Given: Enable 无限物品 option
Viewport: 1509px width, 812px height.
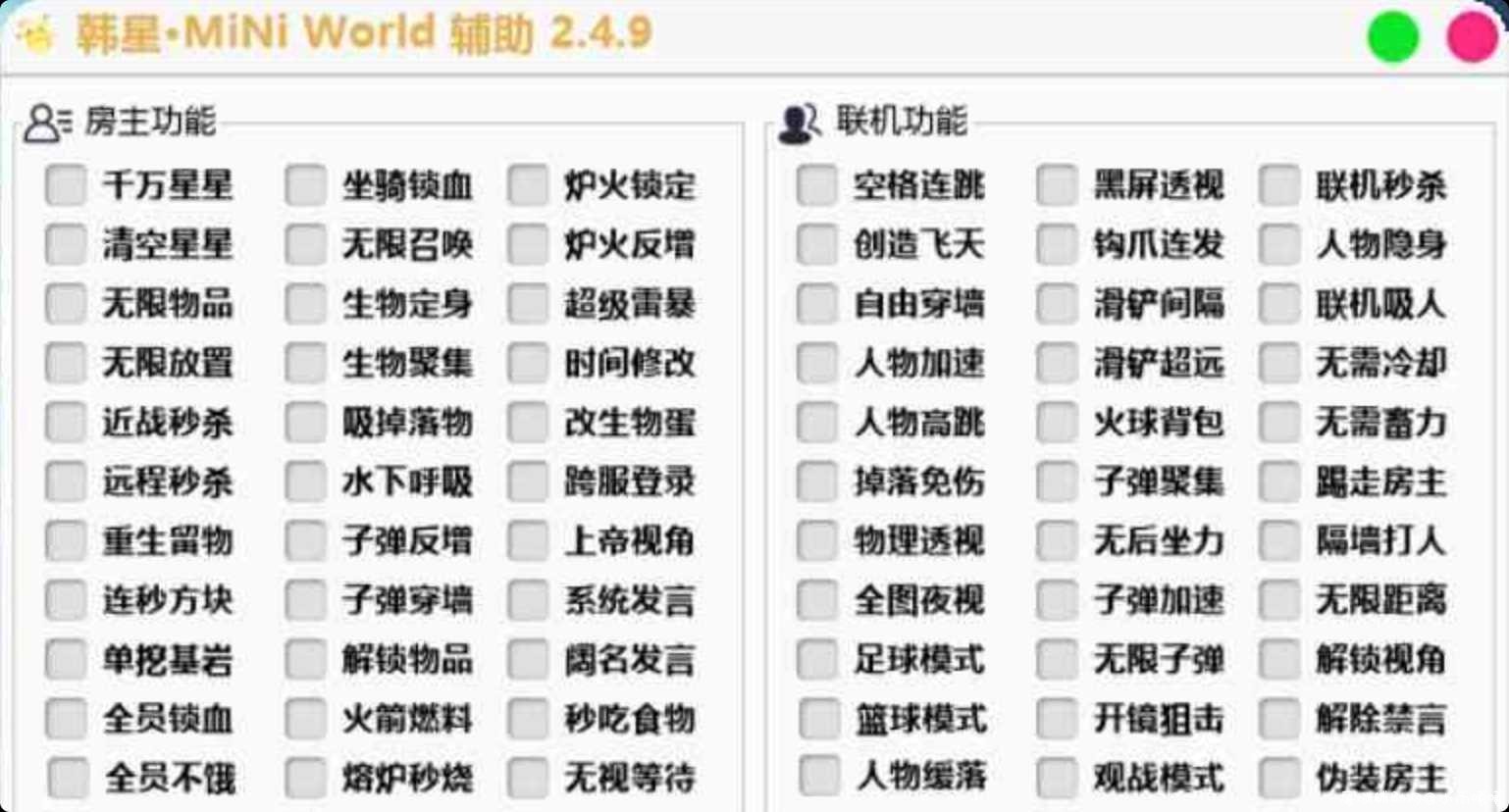Looking at the screenshot, I should coord(67,304).
